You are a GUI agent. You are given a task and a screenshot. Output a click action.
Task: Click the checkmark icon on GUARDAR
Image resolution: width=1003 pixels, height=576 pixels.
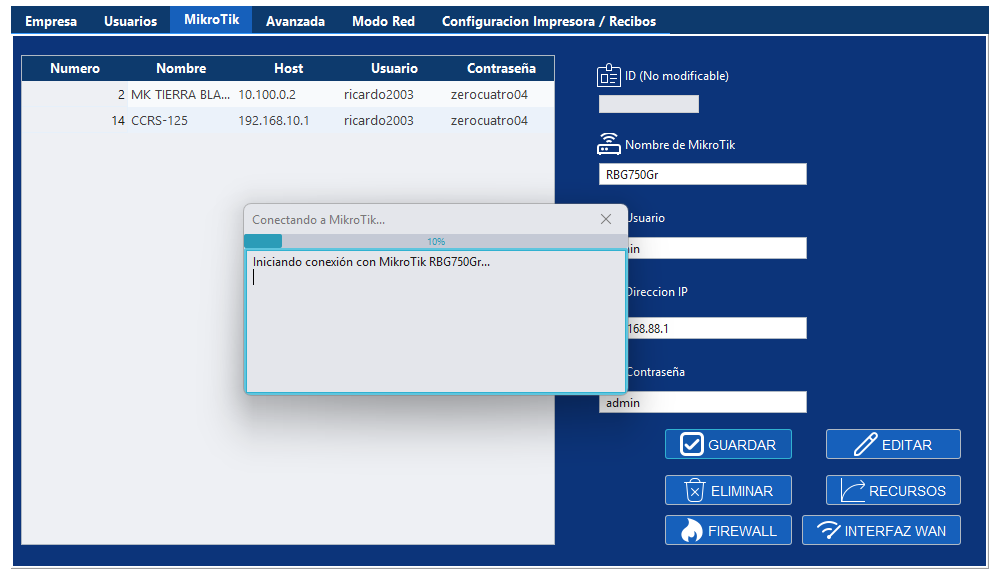click(x=692, y=445)
